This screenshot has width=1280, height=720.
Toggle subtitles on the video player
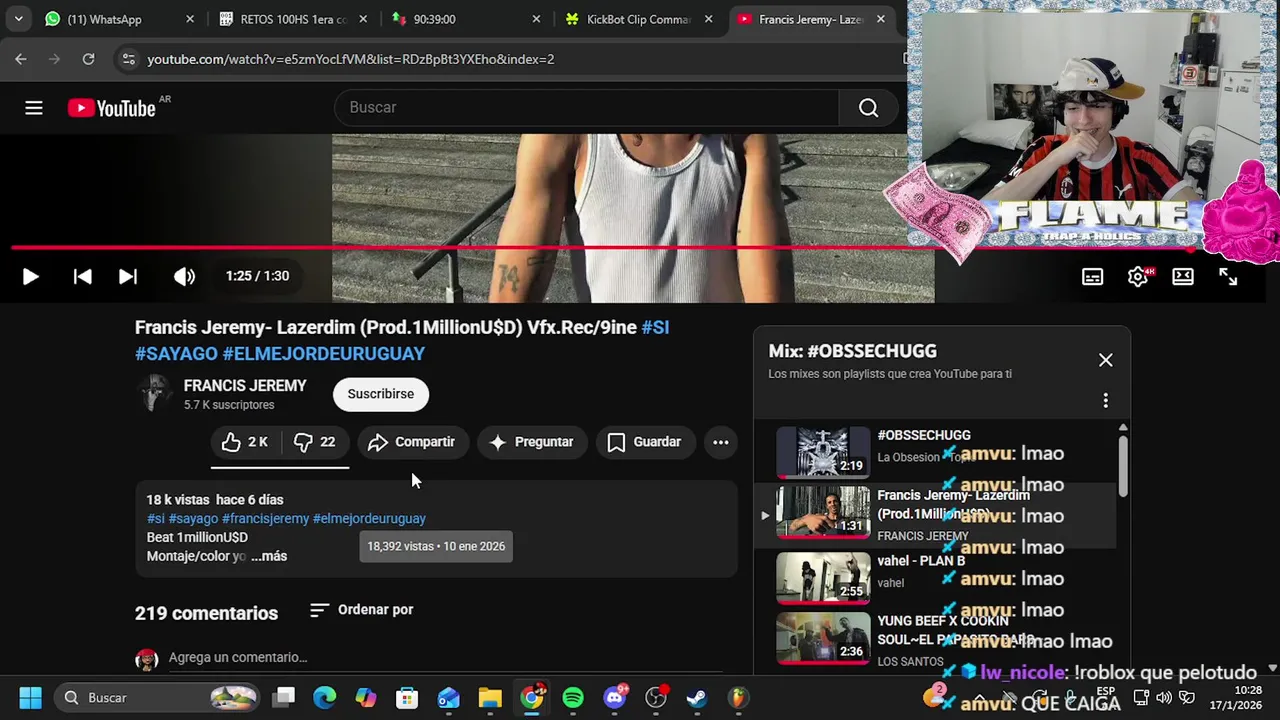coord(1092,277)
